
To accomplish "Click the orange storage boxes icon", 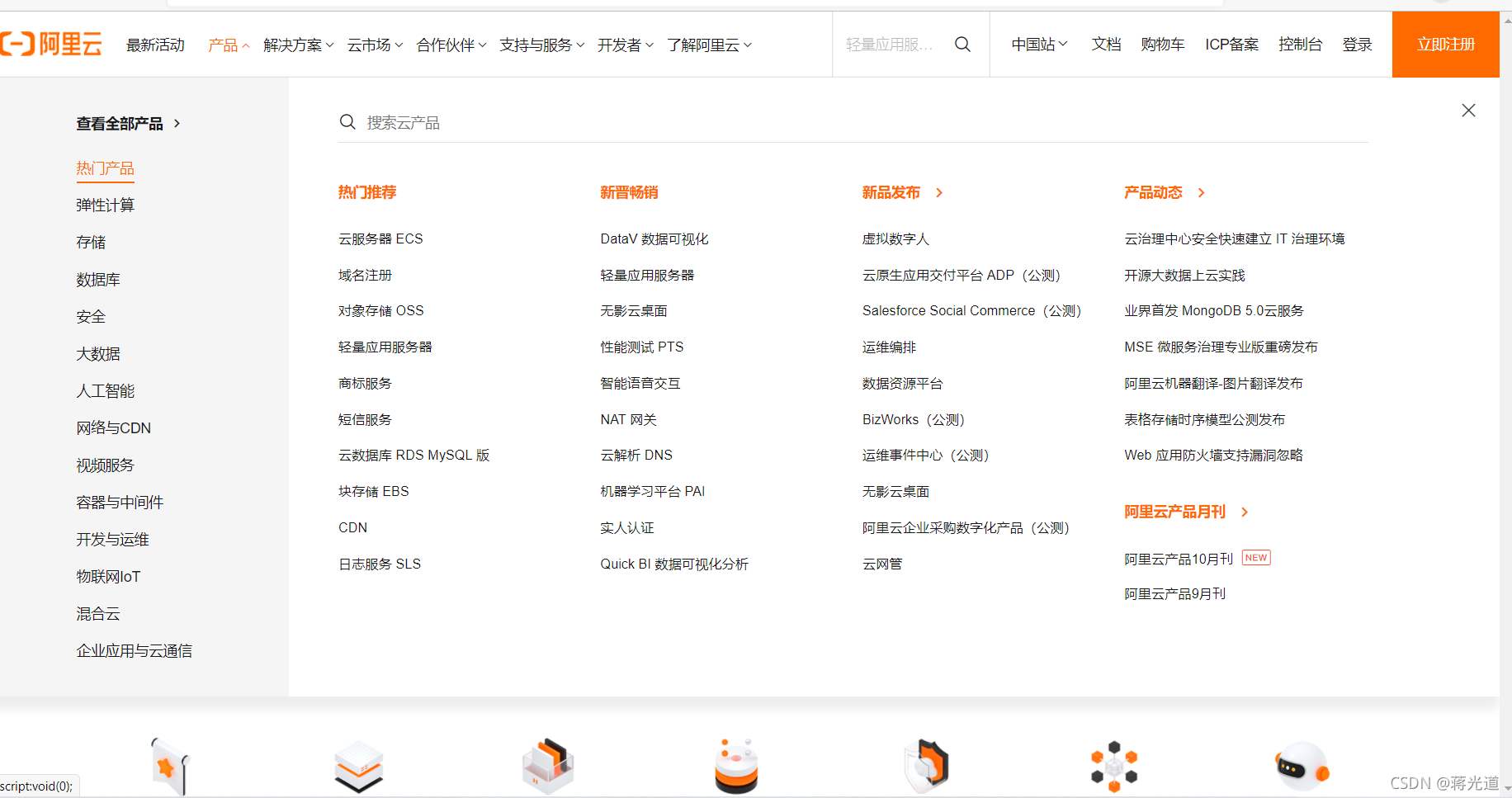I will click(x=548, y=766).
